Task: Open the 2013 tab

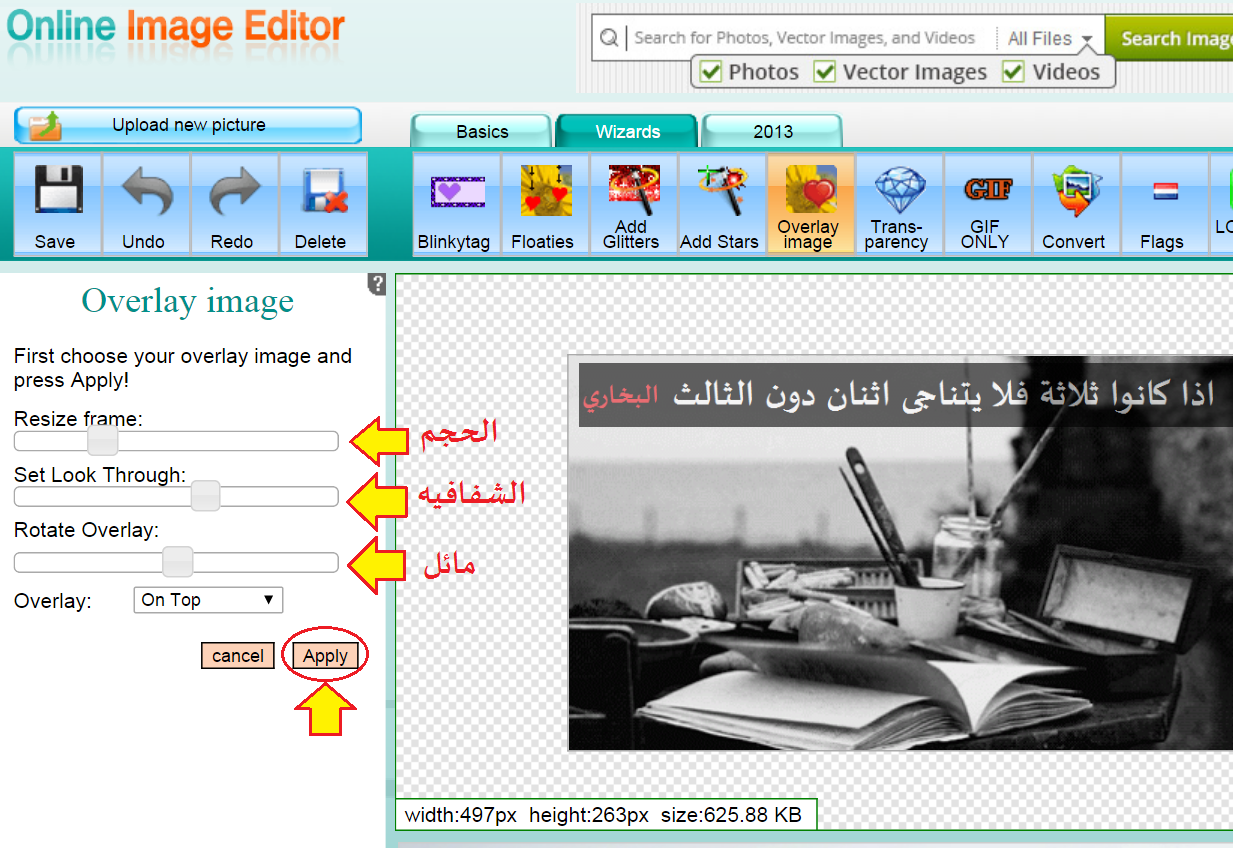Action: pos(772,131)
